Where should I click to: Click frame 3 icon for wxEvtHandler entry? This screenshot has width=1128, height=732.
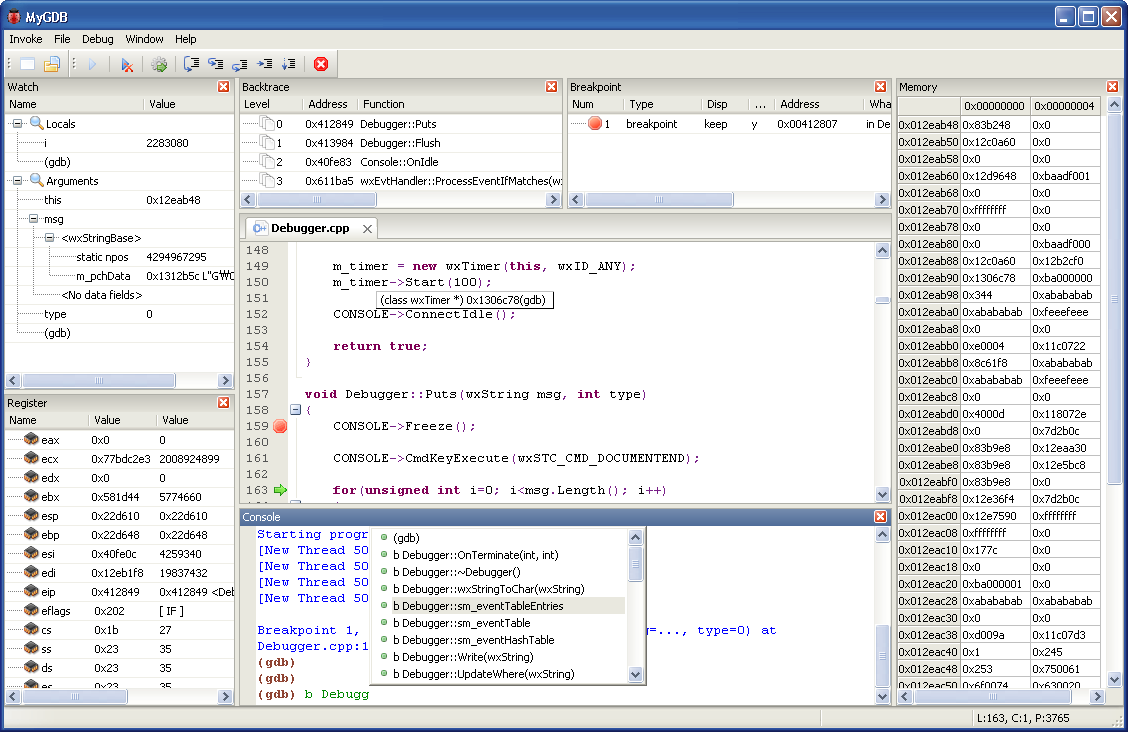click(x=267, y=180)
